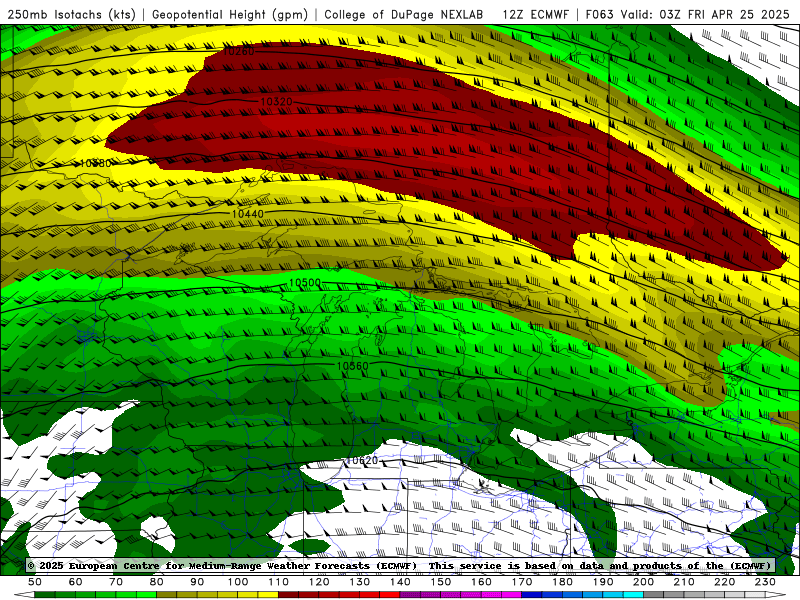The width and height of the screenshot is (800, 600).
Task: Click the 110 legend label
Action: coord(279,582)
